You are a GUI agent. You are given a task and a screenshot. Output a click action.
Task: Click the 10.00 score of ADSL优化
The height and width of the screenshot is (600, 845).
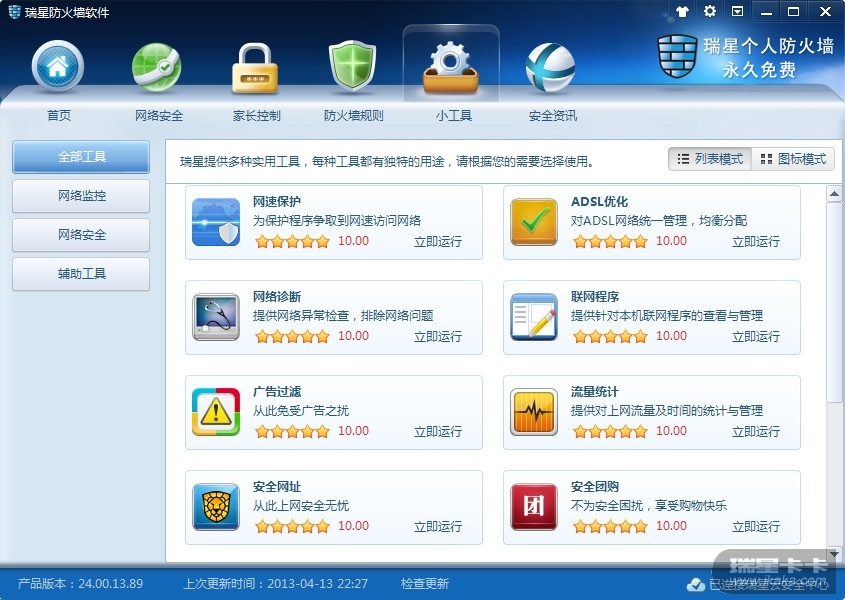point(671,241)
